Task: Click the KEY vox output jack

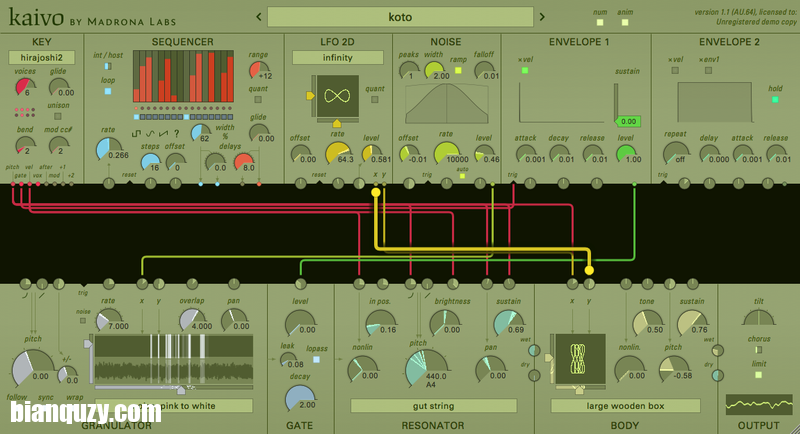Action: click(38, 184)
